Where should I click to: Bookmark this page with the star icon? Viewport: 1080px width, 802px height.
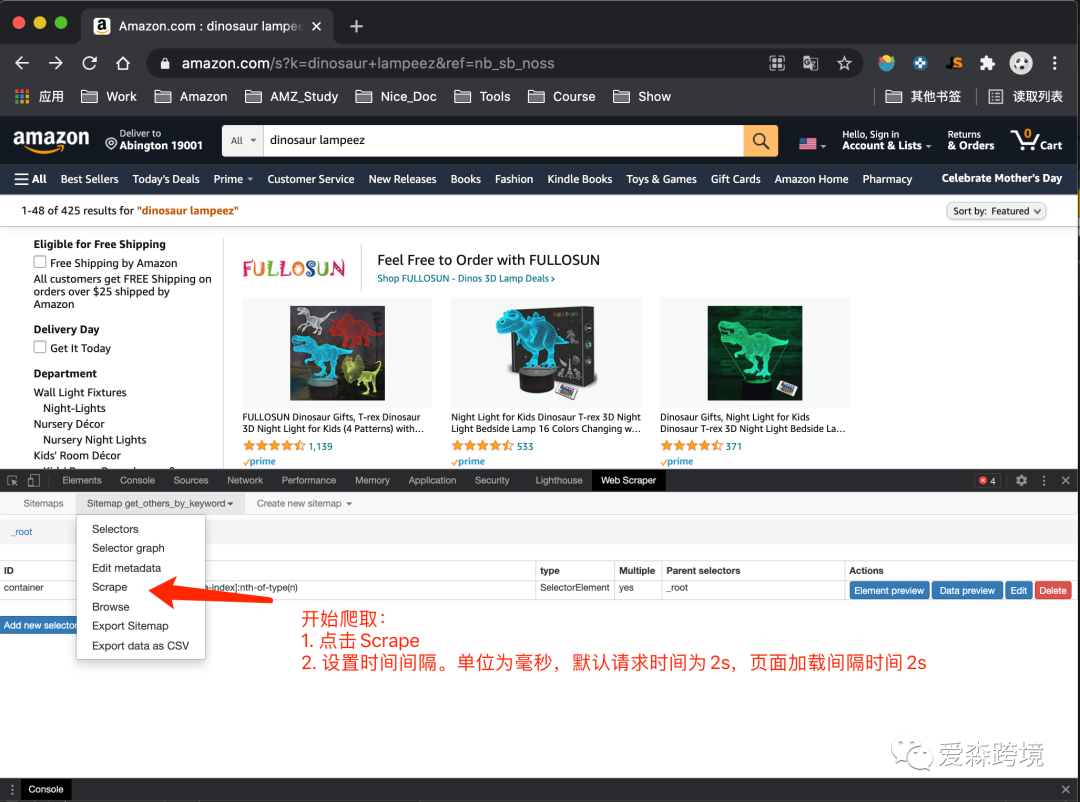pos(844,63)
